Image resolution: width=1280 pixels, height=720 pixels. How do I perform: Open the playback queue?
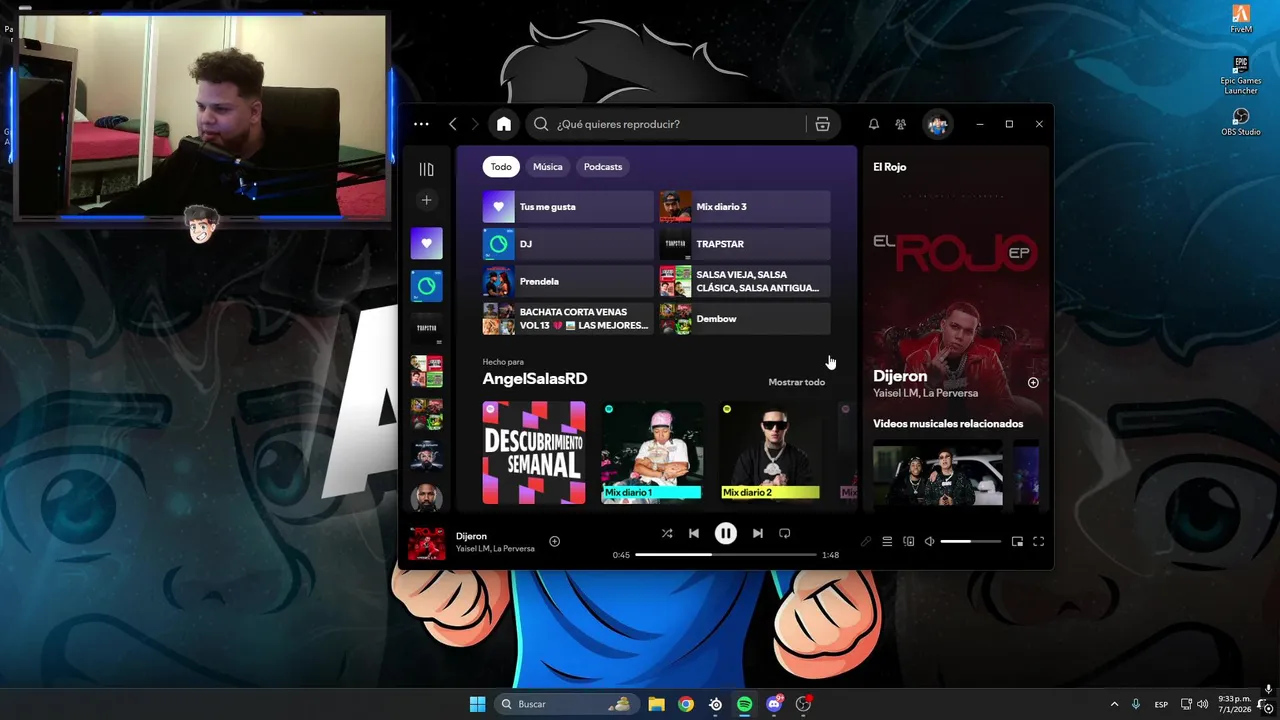pos(887,542)
